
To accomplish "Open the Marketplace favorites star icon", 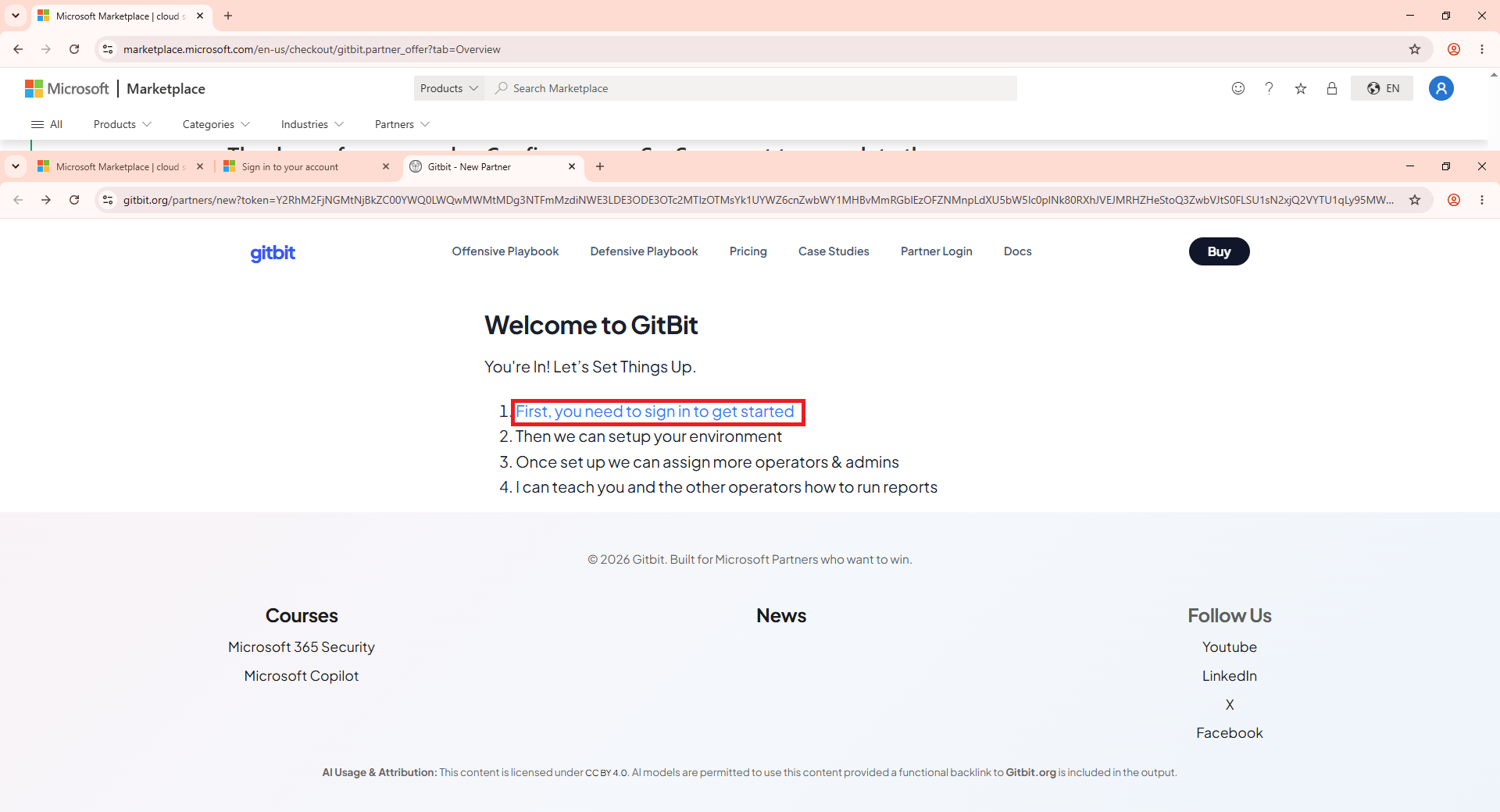I will pos(1301,88).
